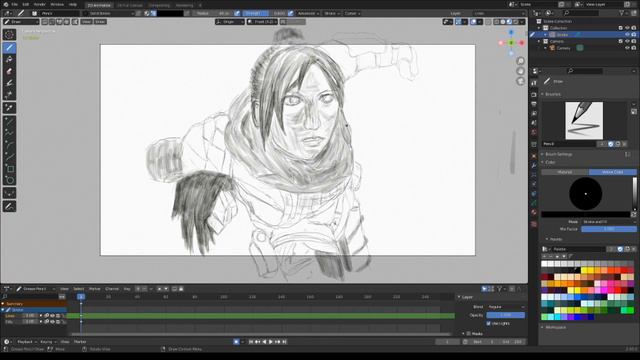Open the Render menu
This screenshot has width=640, height=360.
click(x=40, y=4)
